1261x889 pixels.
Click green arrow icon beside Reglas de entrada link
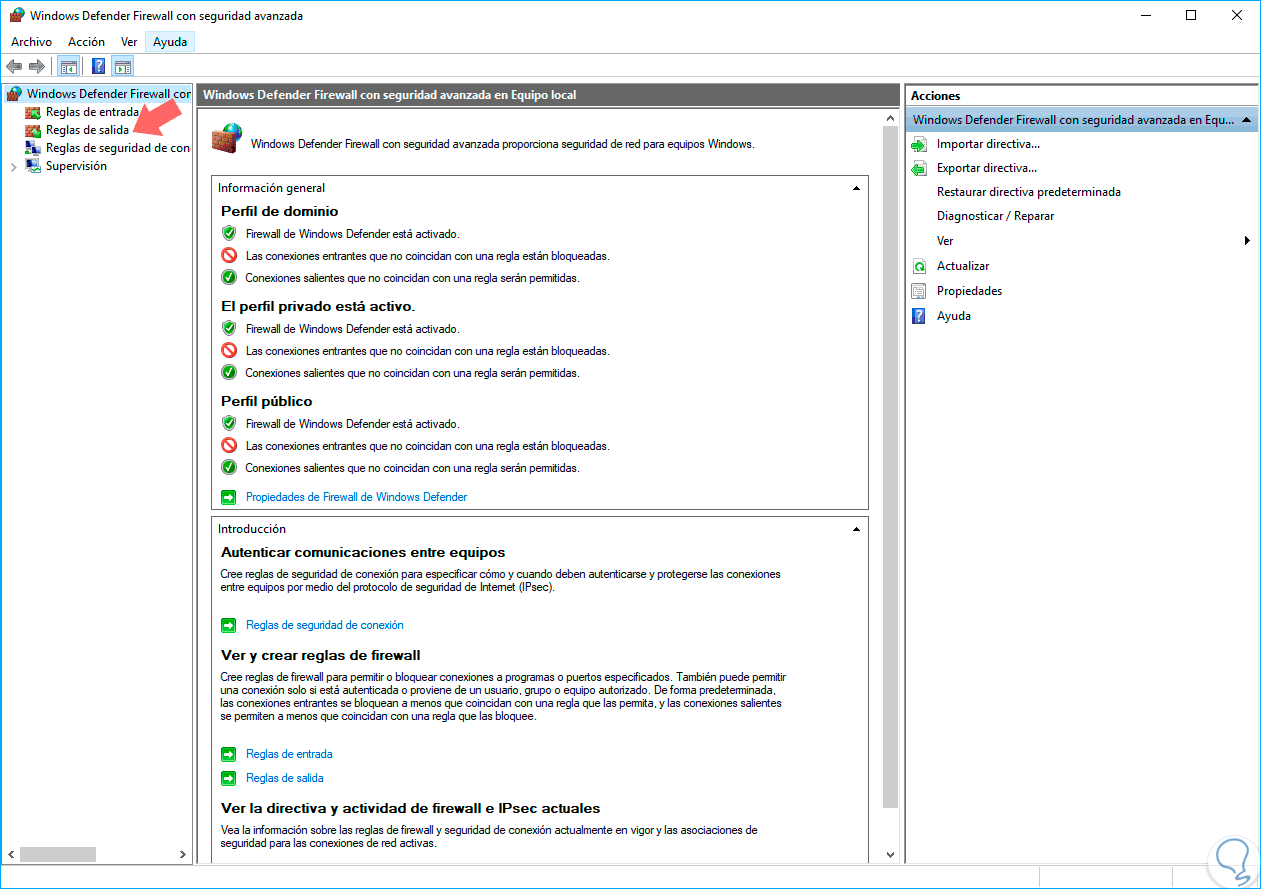(228, 754)
